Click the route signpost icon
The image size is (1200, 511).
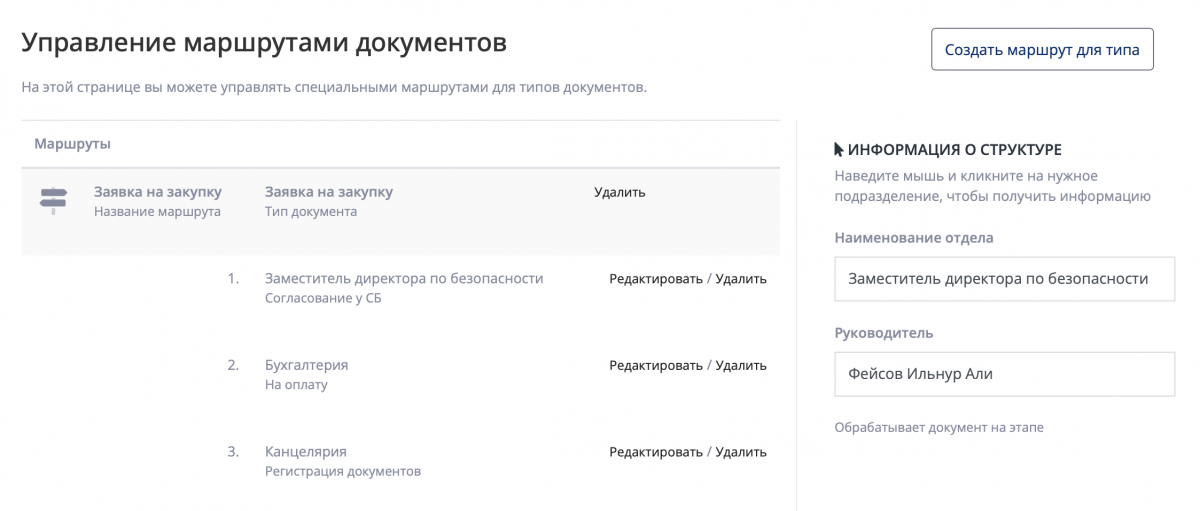pos(52,200)
